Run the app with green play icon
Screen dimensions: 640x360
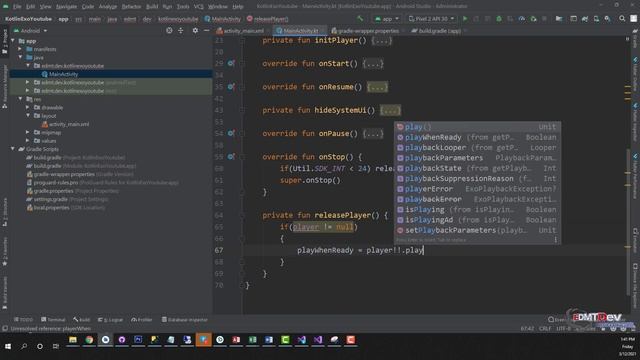coord(464,19)
